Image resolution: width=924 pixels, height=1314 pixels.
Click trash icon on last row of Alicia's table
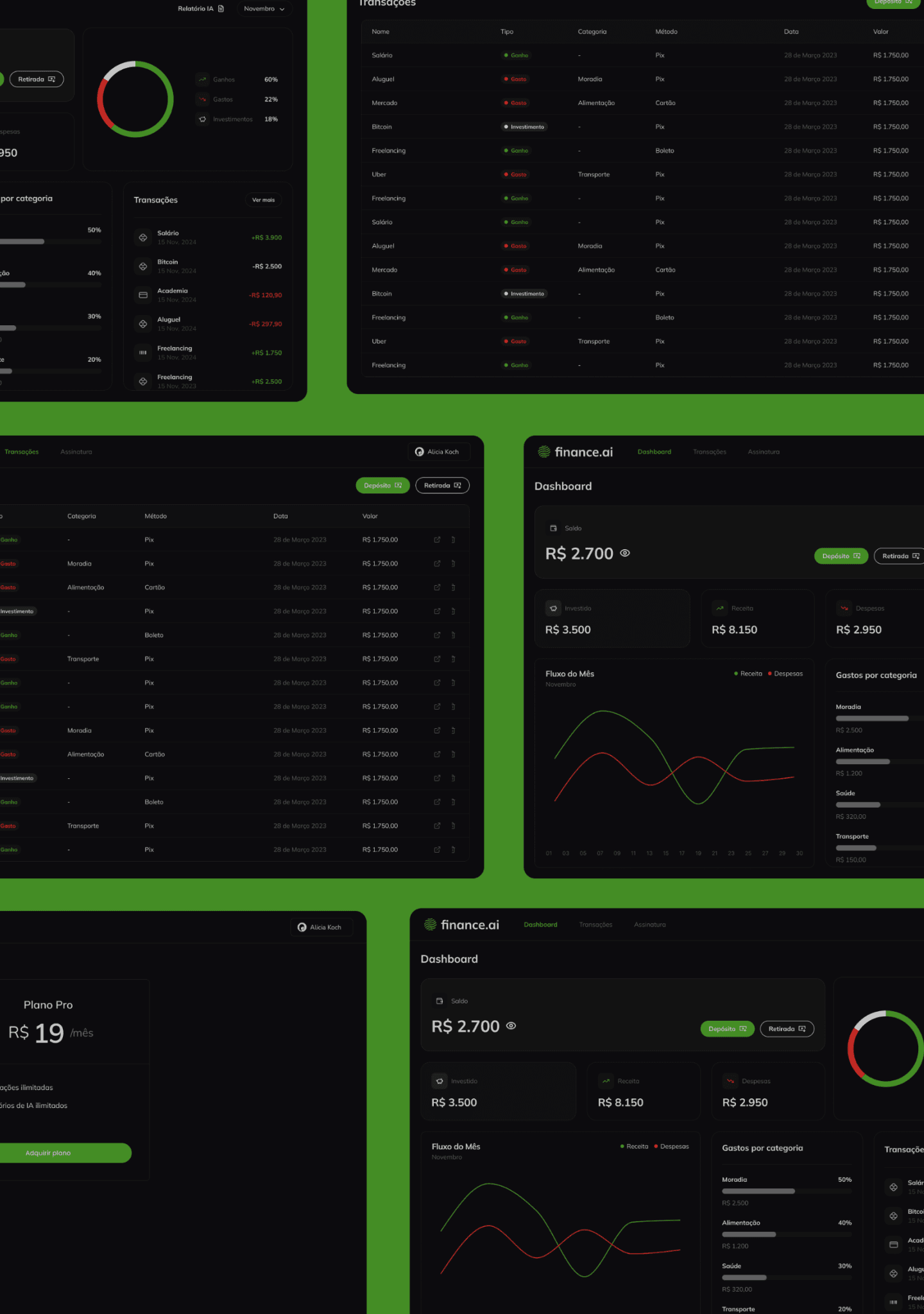453,849
